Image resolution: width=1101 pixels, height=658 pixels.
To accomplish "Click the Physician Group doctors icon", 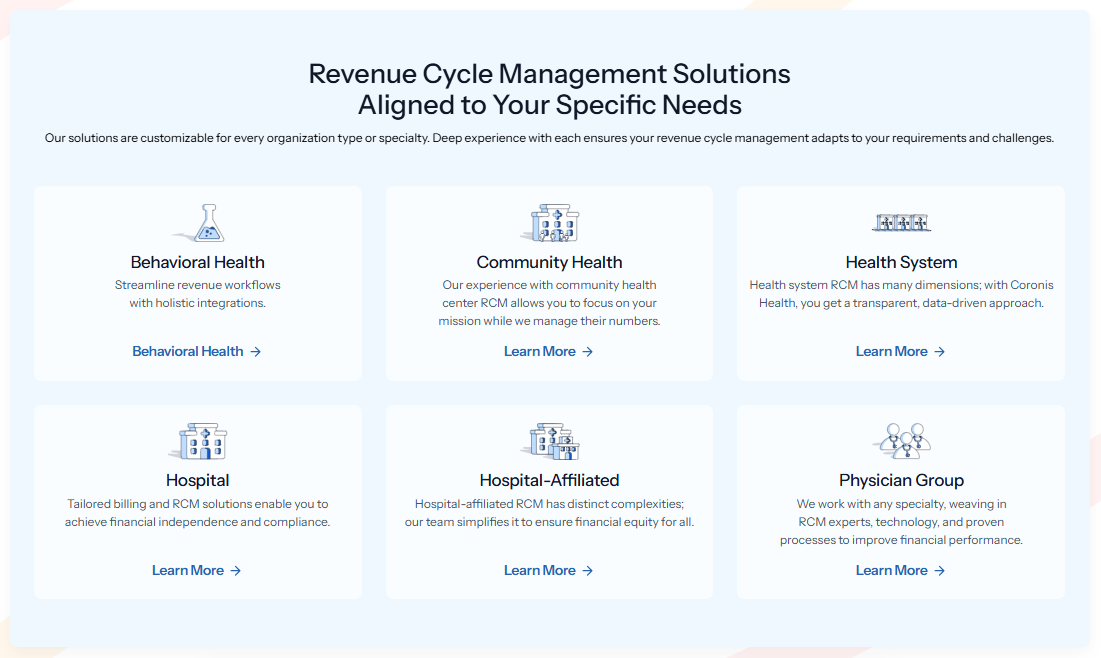I will 901,441.
